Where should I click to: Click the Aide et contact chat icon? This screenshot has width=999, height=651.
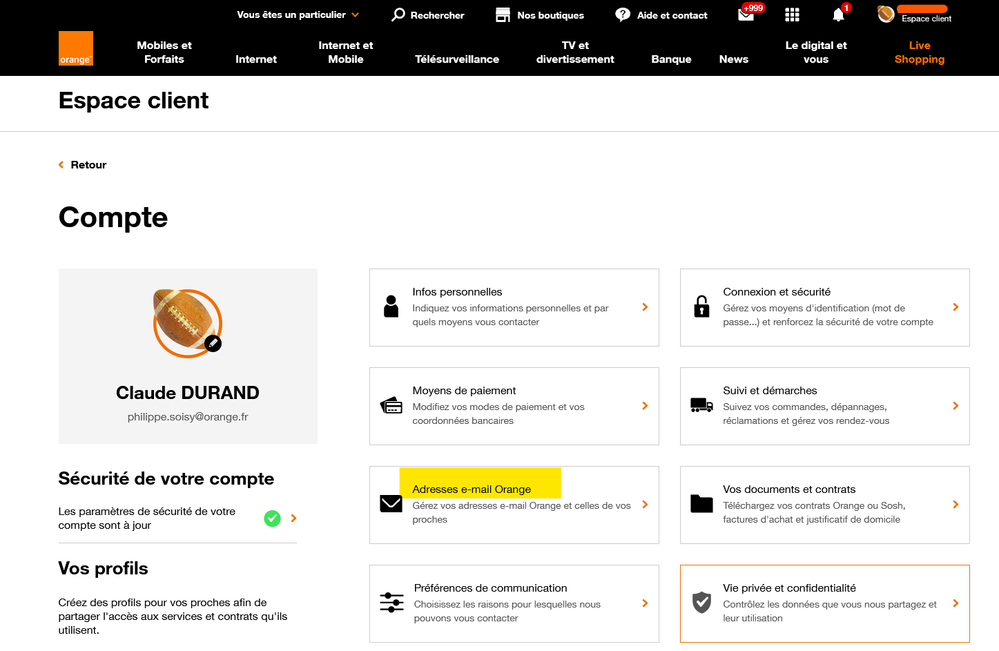(623, 15)
